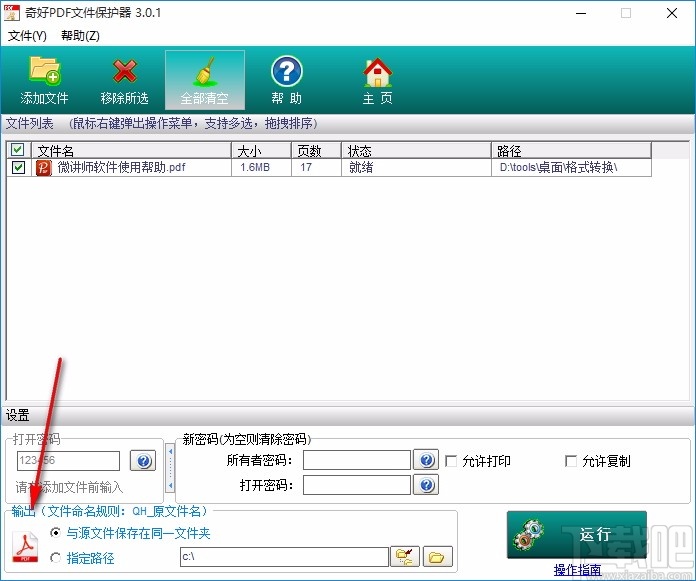Toggle the select-all checkbox in the list header
Viewport: 696px width, 581px height.
(17, 149)
